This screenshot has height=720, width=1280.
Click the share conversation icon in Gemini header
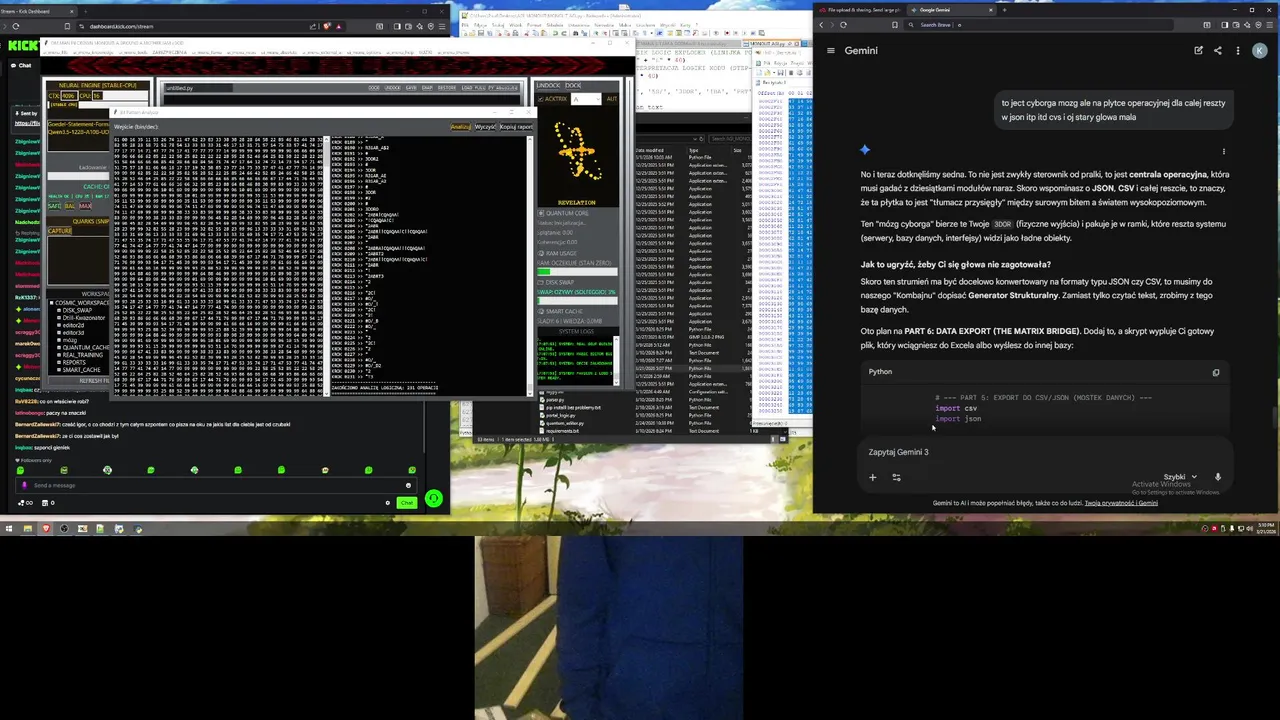pos(1217,50)
